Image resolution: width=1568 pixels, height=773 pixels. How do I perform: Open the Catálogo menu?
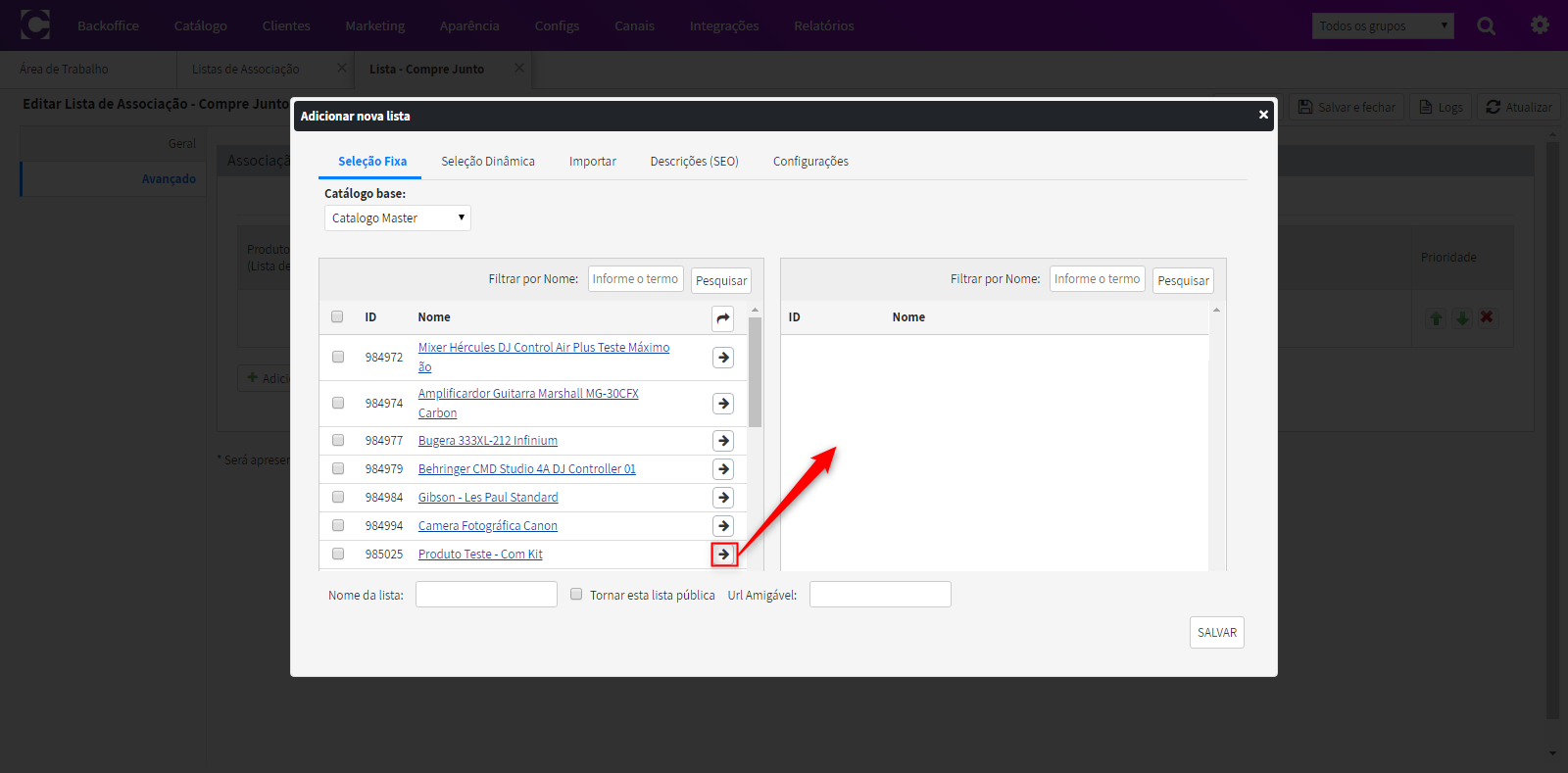tap(200, 25)
